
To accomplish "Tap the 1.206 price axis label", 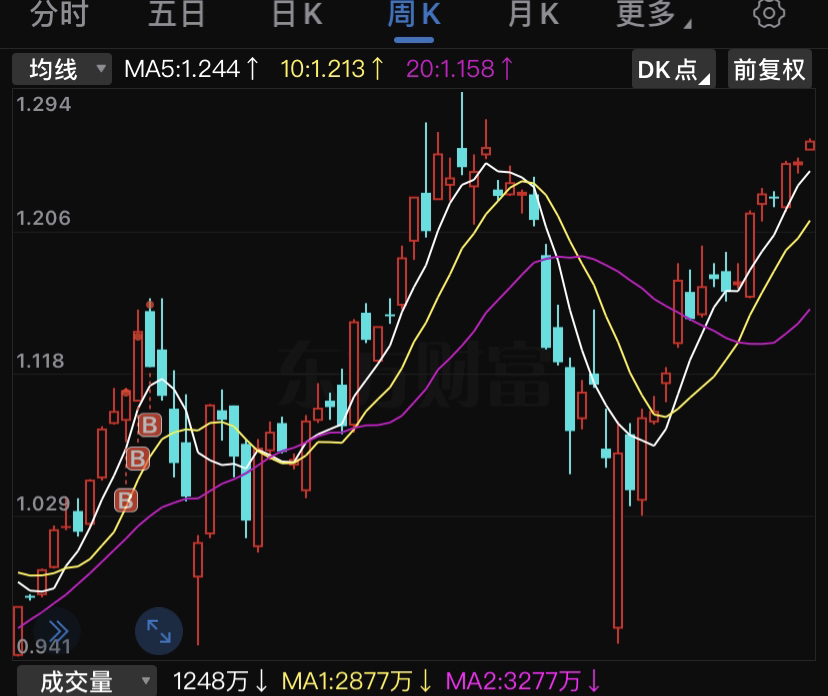I will (43, 218).
